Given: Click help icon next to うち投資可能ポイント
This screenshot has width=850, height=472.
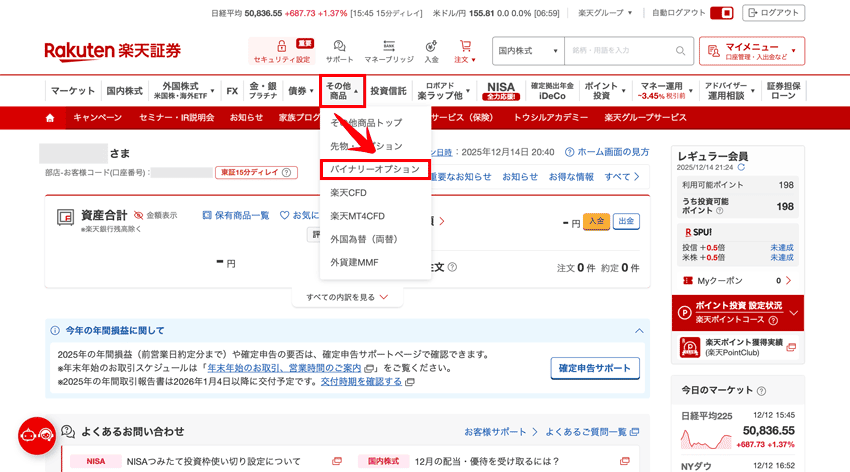Looking at the screenshot, I should pyautogui.click(x=719, y=211).
